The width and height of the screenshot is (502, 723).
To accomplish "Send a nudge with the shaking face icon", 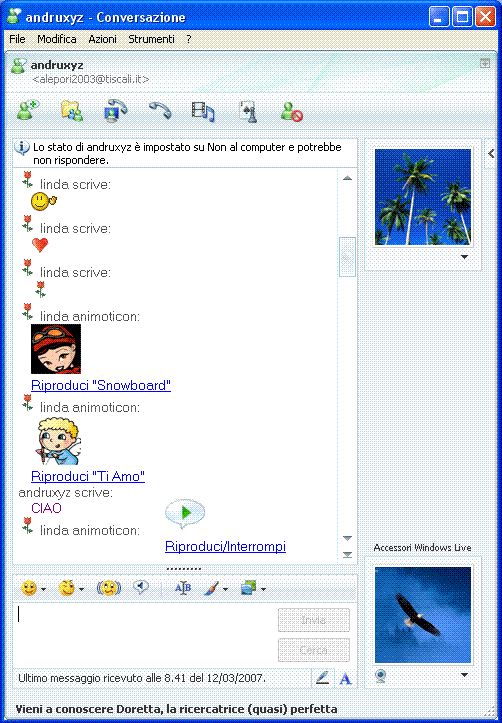I will (109, 588).
